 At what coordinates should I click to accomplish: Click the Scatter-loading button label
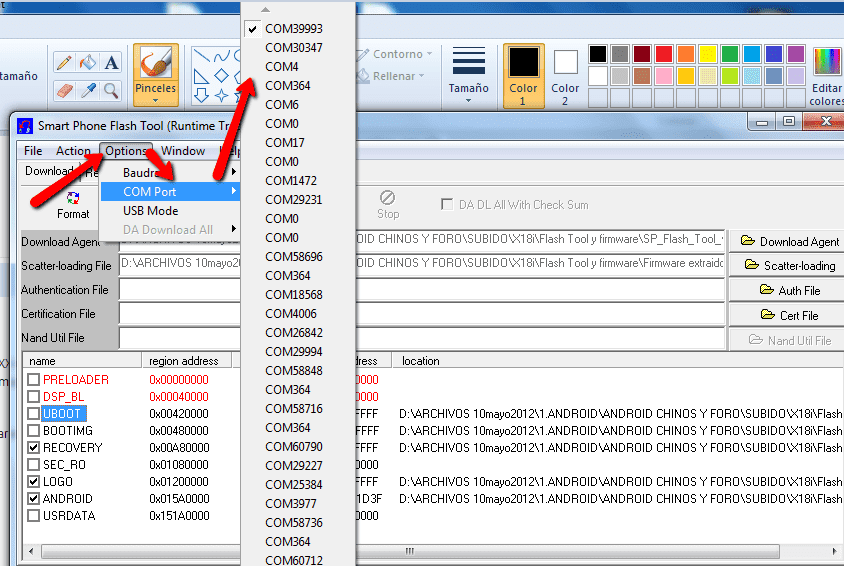pos(799,266)
